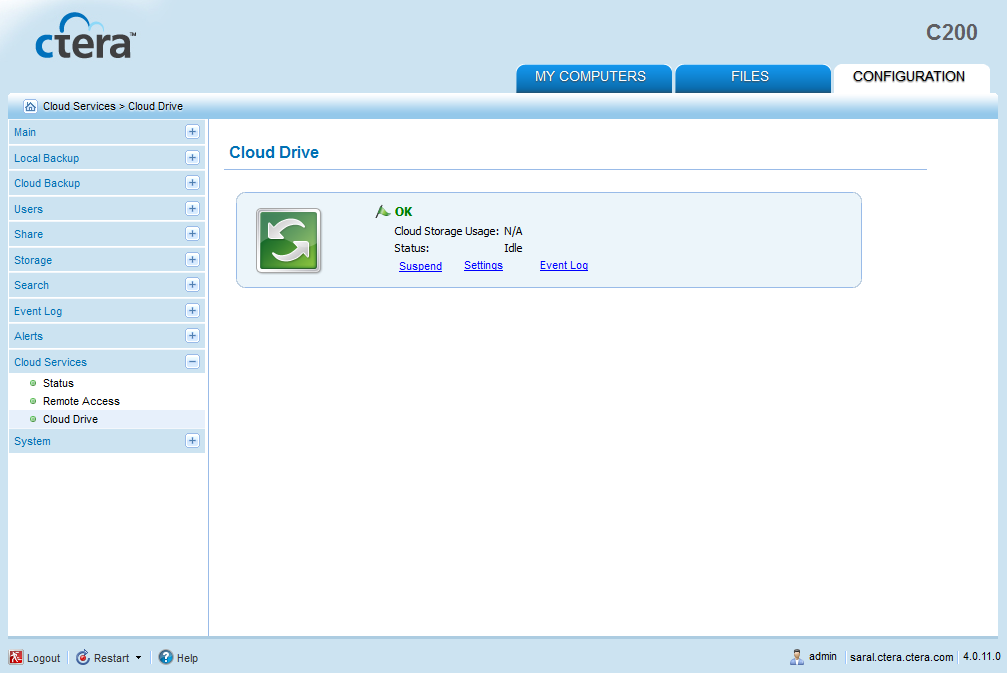
Task: Click the Main sidebar label
Action: tap(25, 132)
